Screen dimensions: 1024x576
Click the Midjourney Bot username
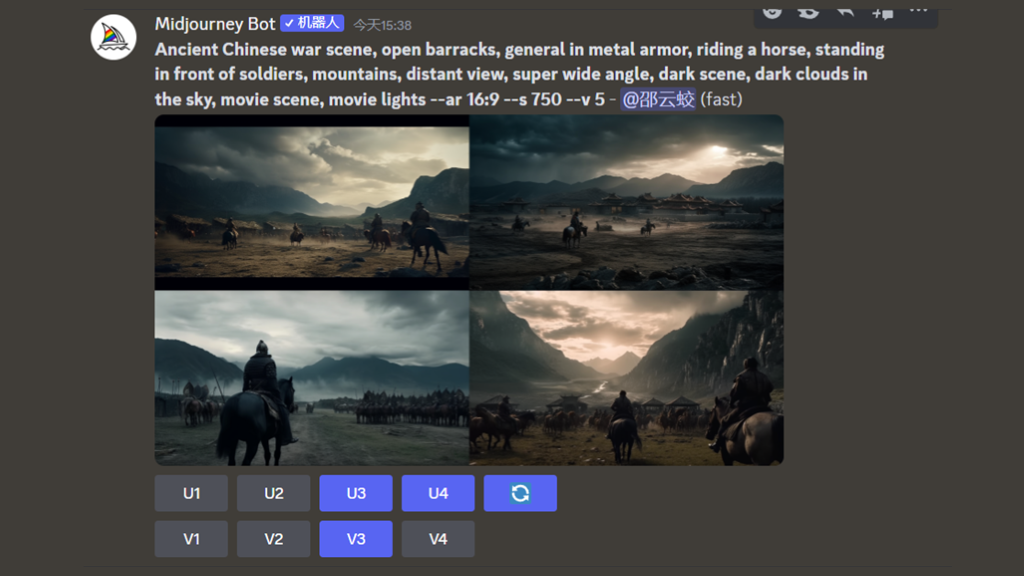[x=215, y=24]
